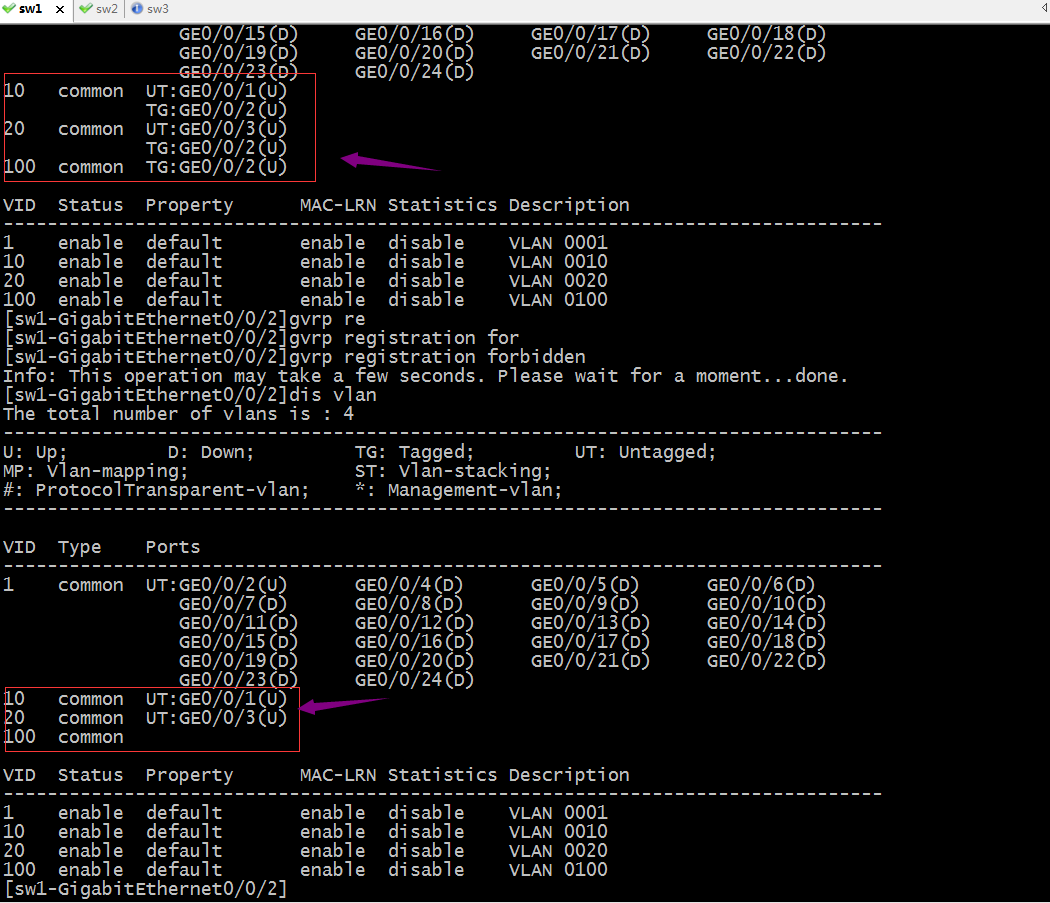Click 'The total number of vlans is : 4'

(x=178, y=414)
